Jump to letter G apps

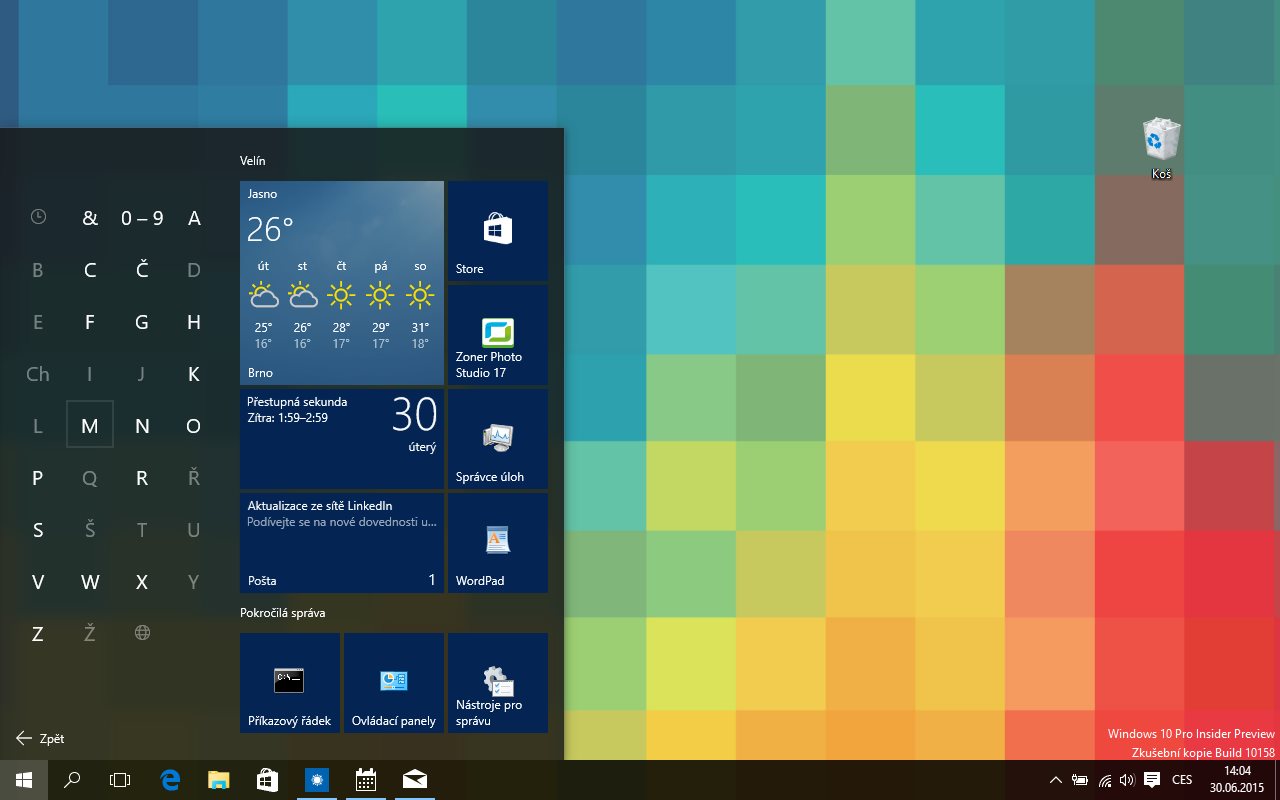pos(142,322)
